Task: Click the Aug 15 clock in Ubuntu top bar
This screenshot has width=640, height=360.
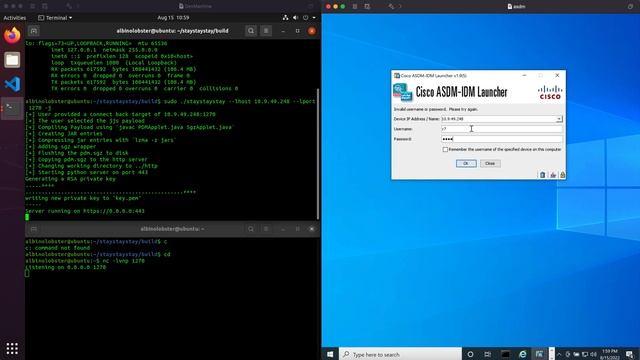Action: (x=173, y=18)
